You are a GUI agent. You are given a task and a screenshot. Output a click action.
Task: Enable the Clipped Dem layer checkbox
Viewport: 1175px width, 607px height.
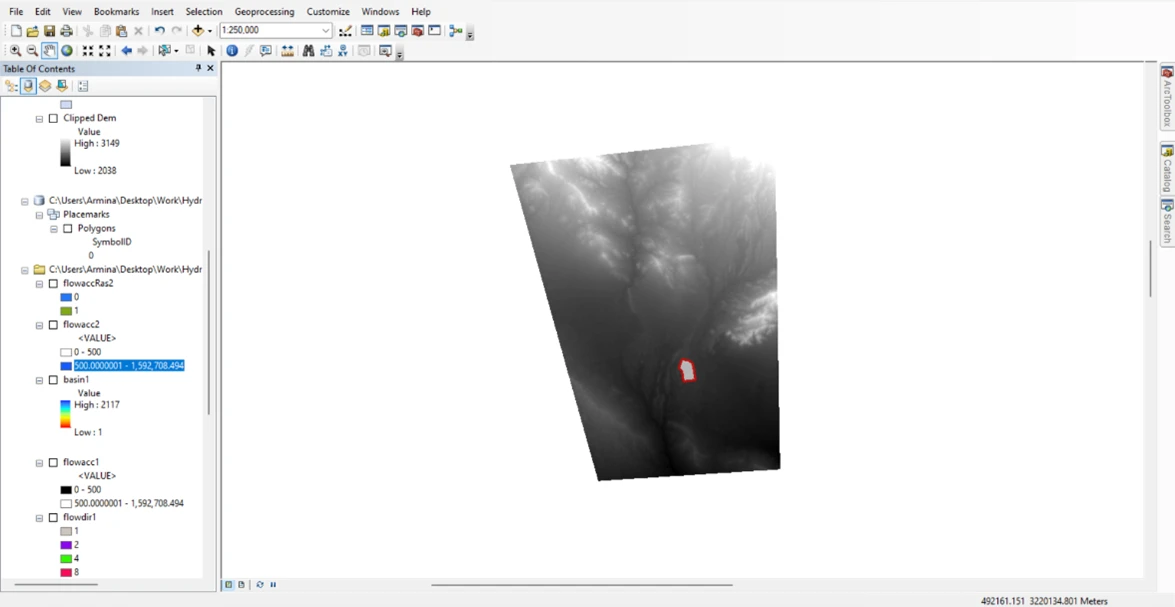[x=53, y=118]
